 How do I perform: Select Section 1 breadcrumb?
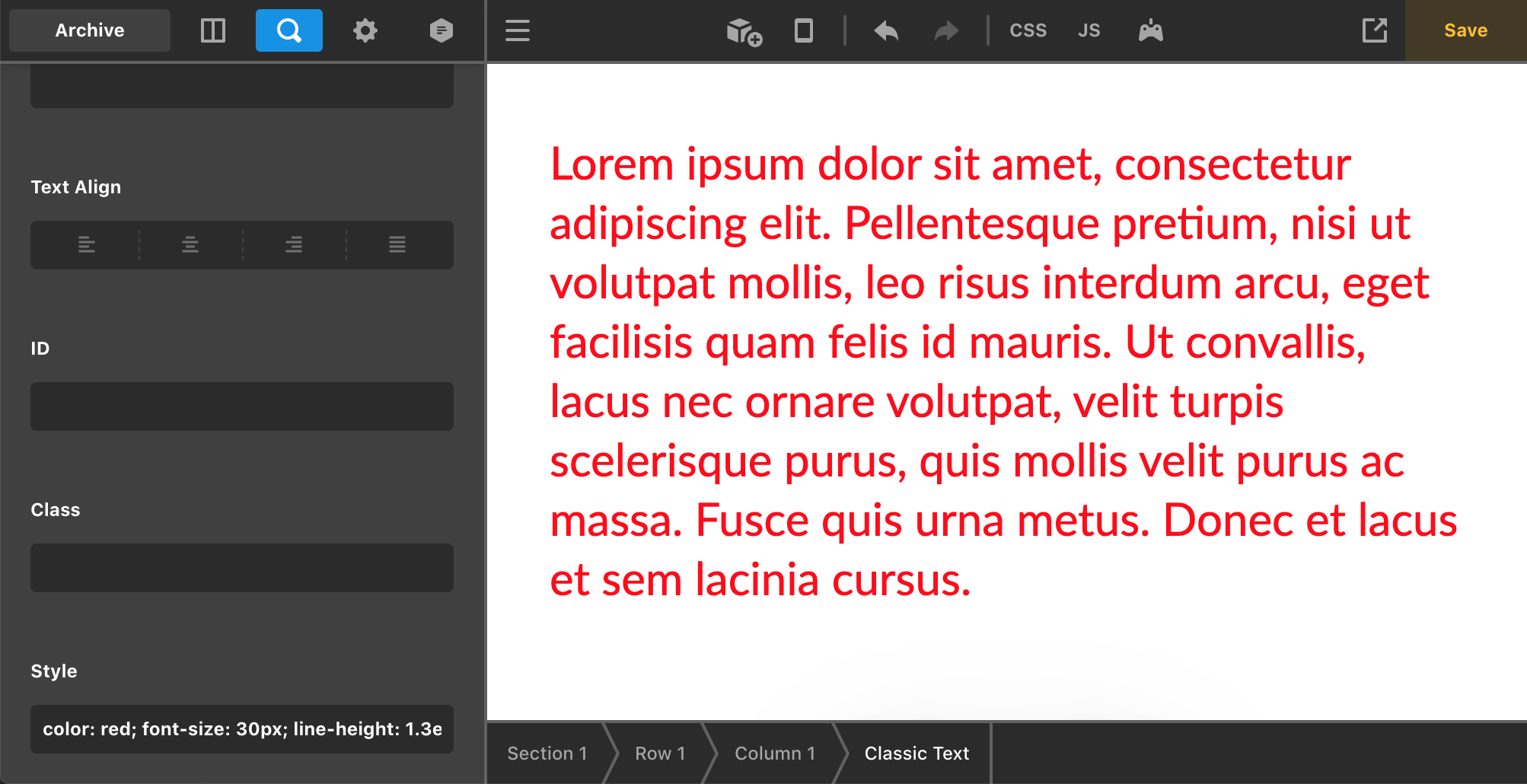pyautogui.click(x=547, y=754)
